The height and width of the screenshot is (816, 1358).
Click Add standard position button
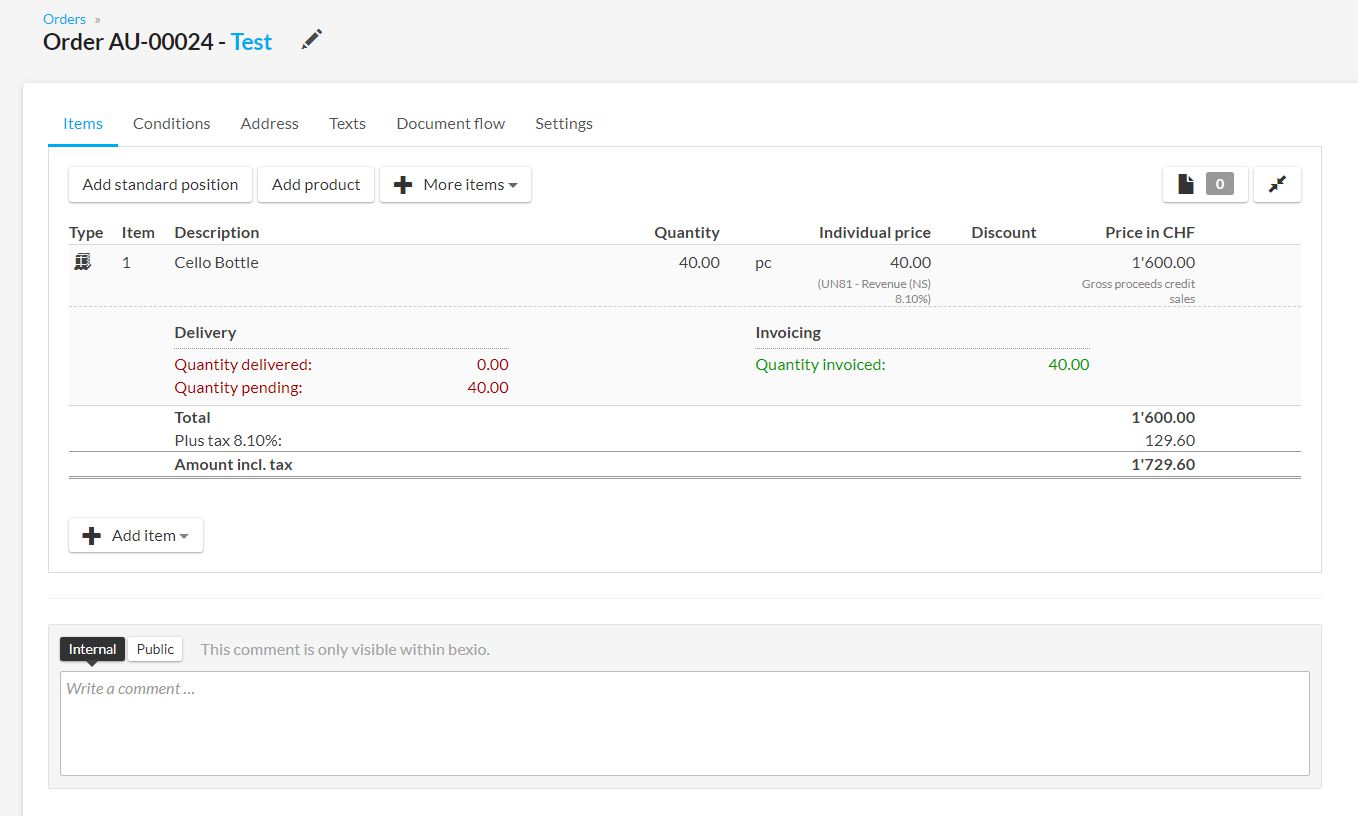coord(160,184)
